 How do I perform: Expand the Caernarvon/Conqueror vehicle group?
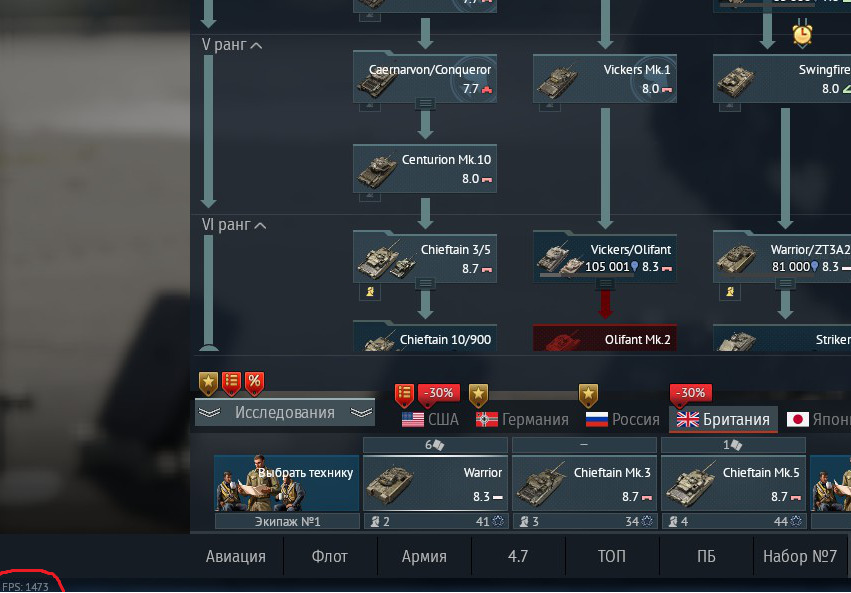[x=425, y=103]
